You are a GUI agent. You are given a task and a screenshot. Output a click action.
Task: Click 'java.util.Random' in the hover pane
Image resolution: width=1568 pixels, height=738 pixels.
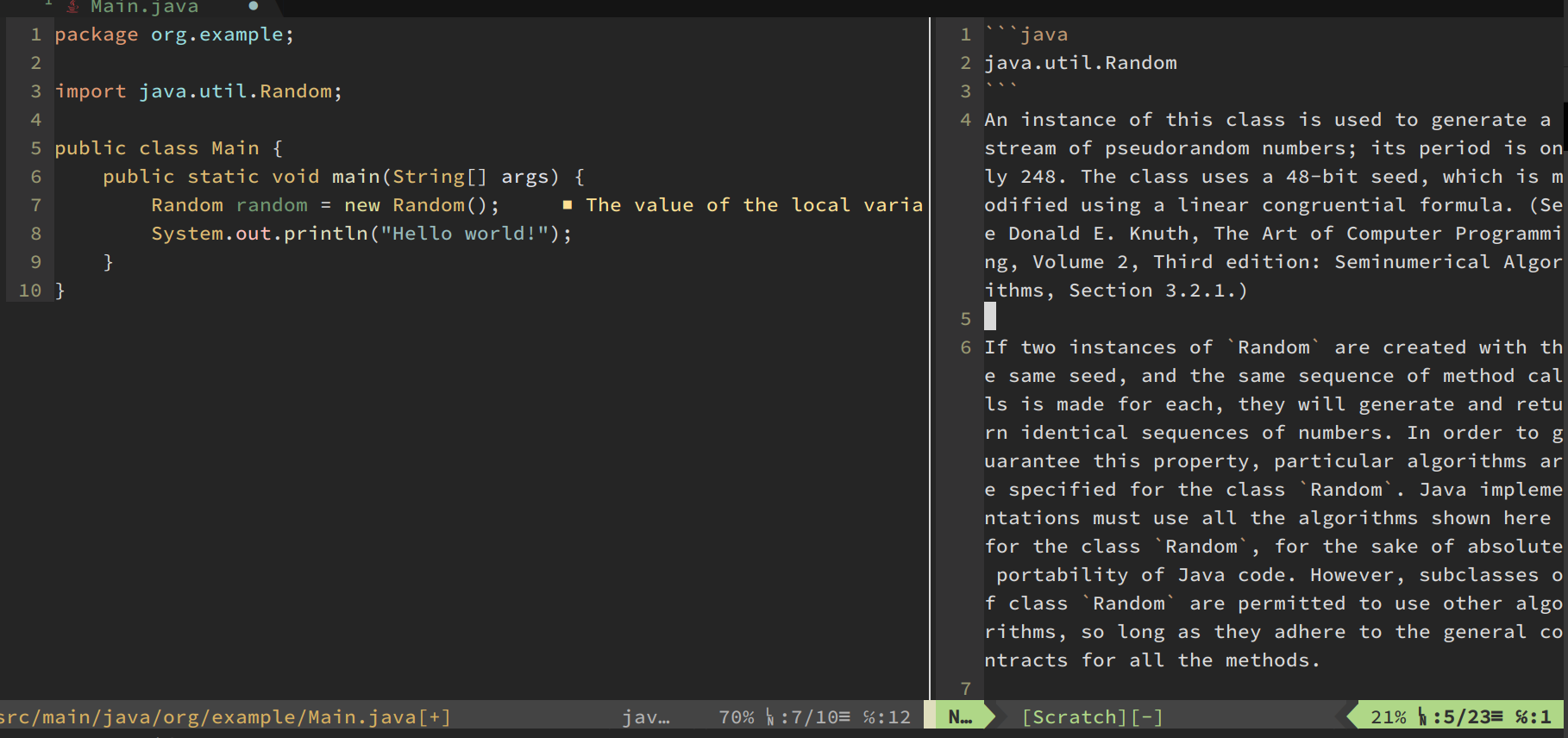tap(1081, 63)
